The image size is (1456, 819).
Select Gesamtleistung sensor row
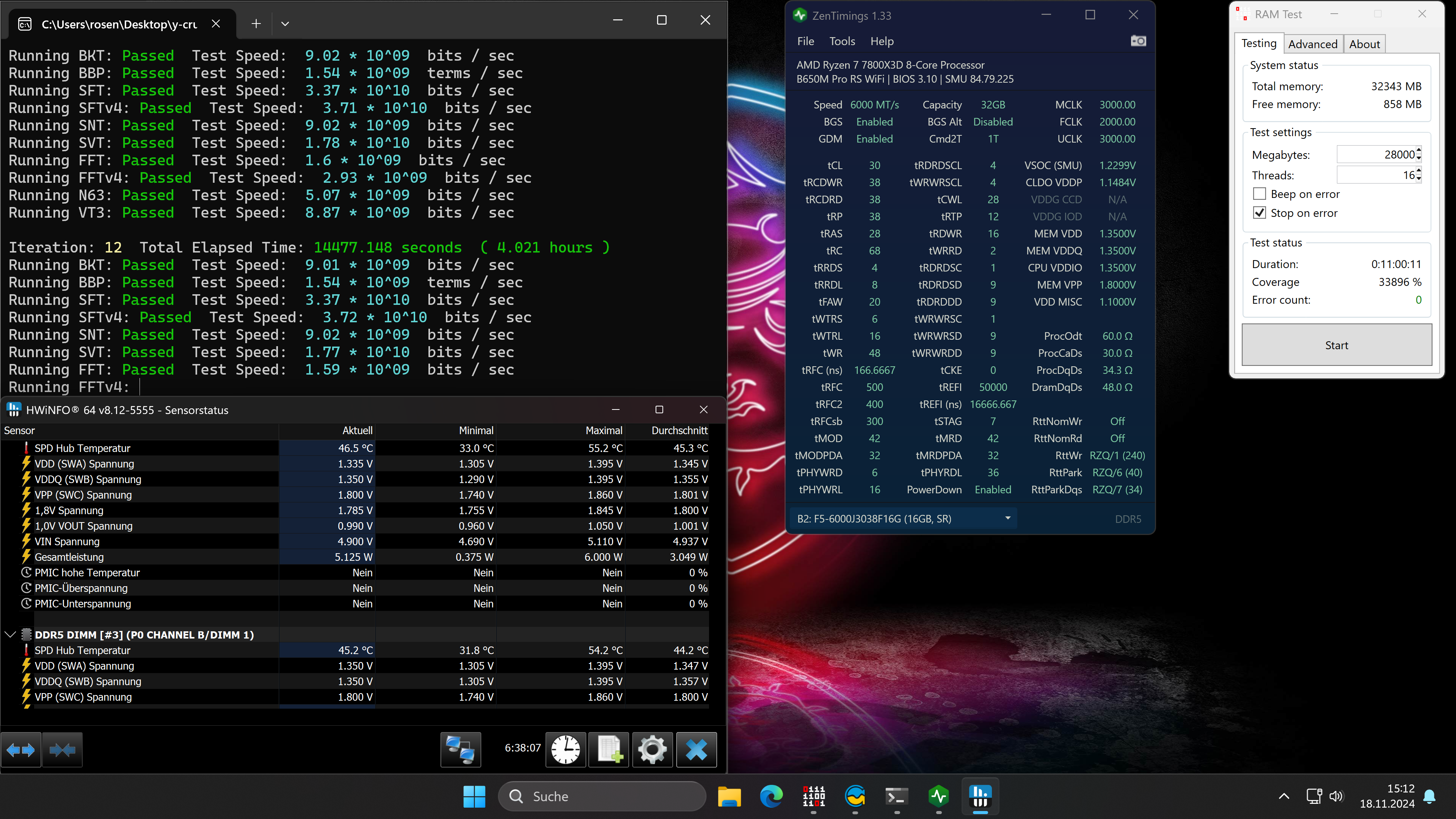355,557
